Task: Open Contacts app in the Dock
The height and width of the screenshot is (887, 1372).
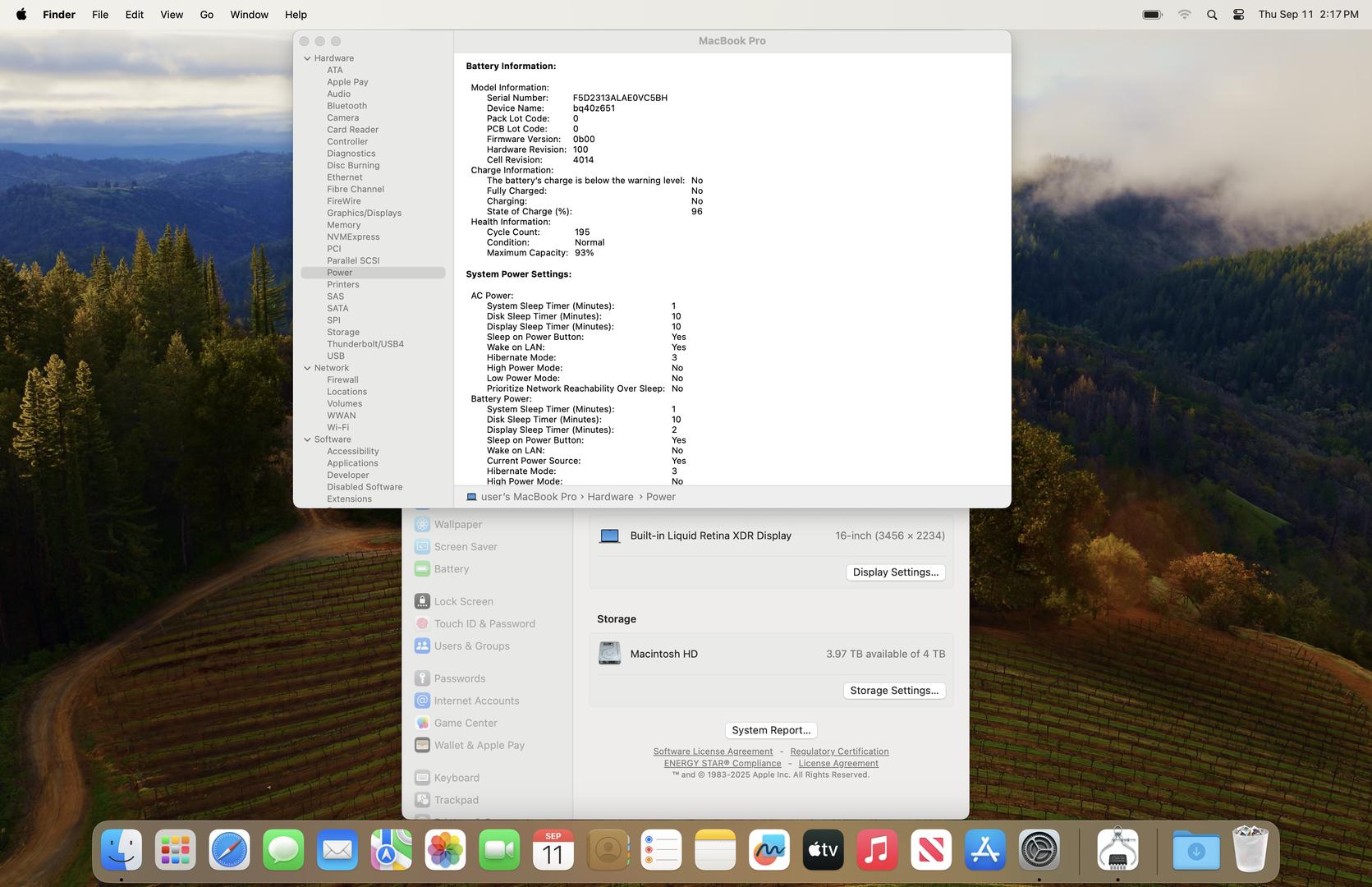Action: click(x=608, y=849)
